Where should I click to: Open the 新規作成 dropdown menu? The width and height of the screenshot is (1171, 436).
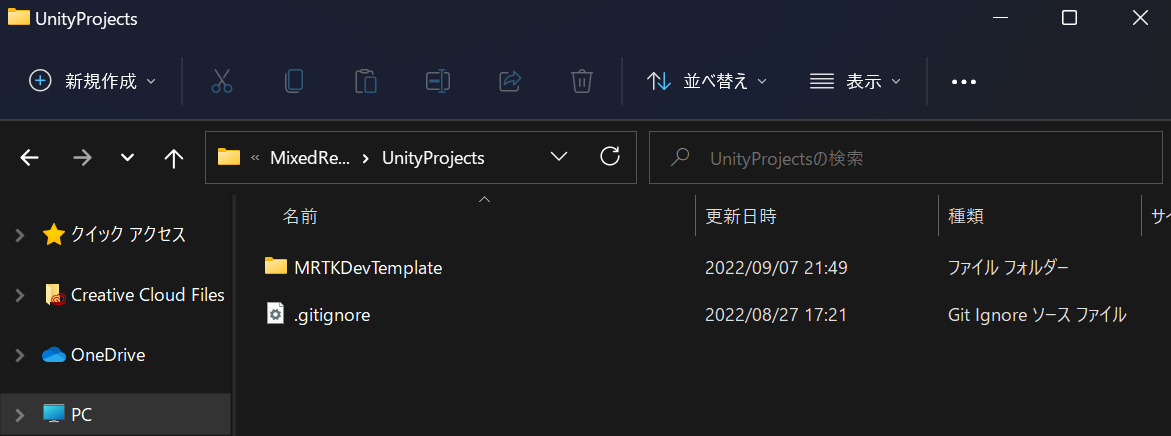(x=93, y=81)
